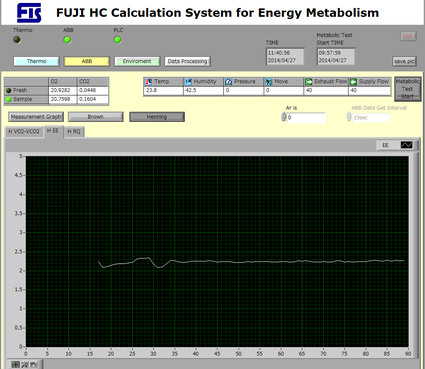Click the Pressure gauge icon

229,82
